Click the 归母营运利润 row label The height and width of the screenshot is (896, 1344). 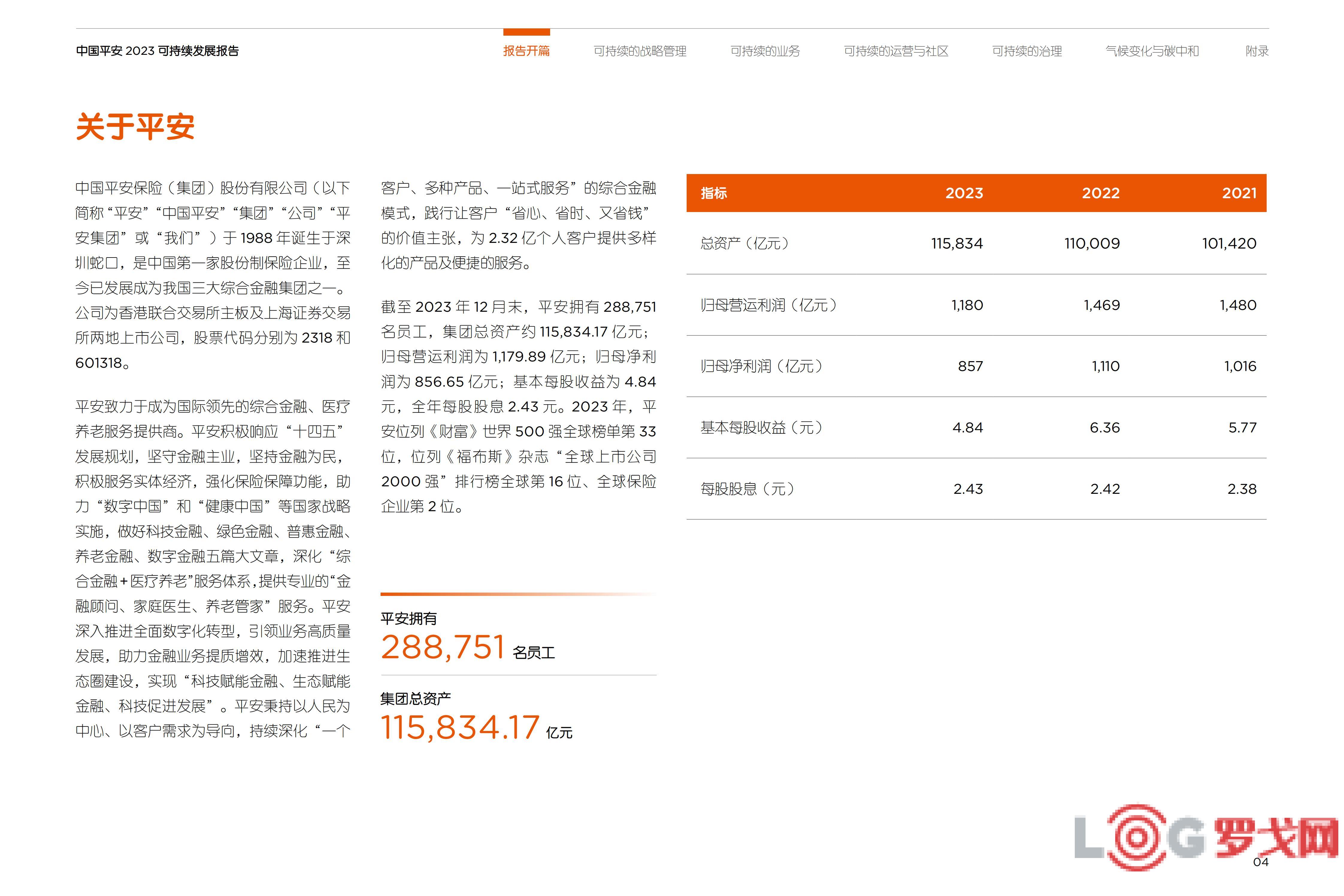pos(768,305)
